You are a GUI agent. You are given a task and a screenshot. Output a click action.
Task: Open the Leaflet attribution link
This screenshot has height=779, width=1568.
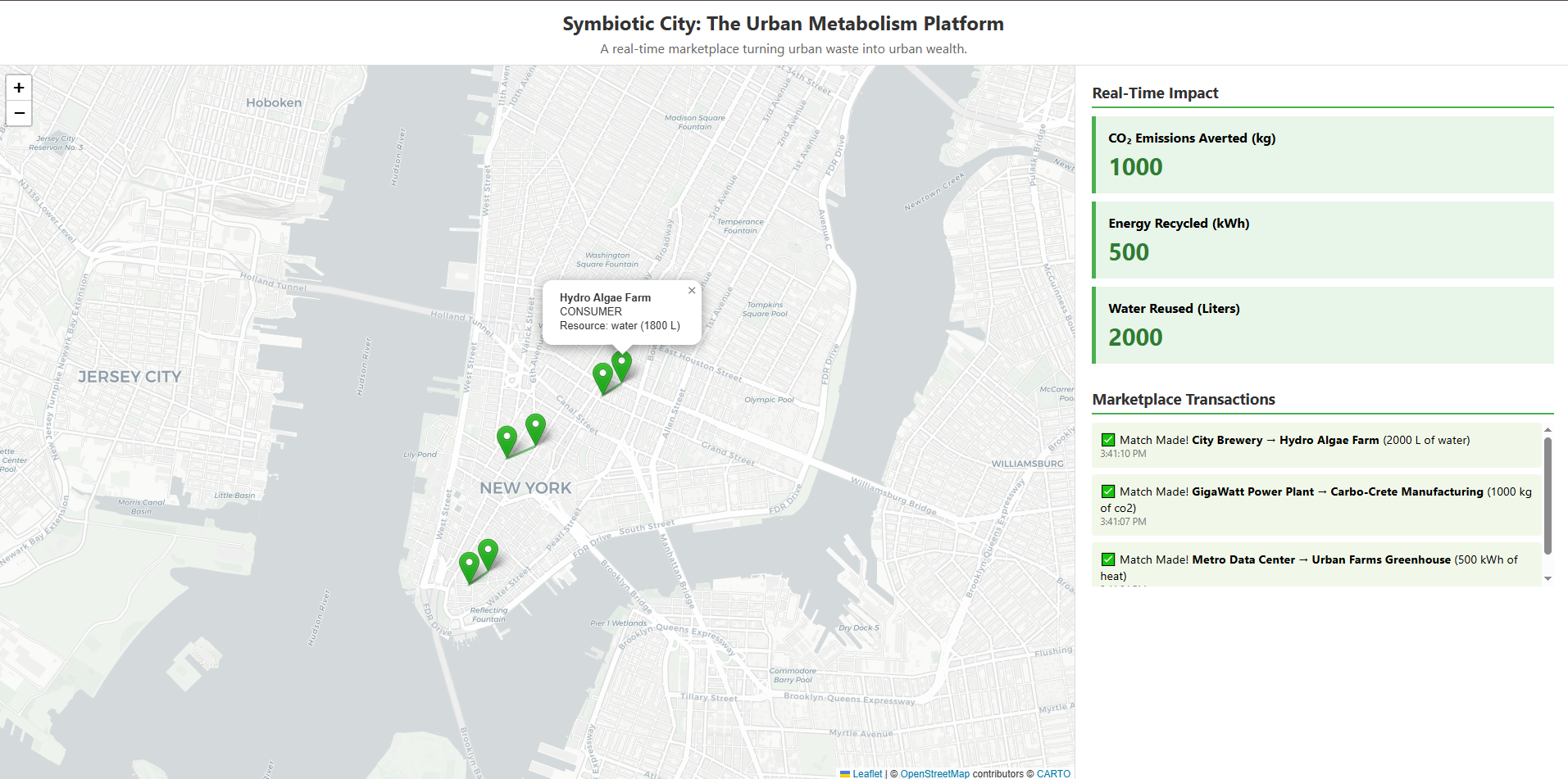pos(866,773)
